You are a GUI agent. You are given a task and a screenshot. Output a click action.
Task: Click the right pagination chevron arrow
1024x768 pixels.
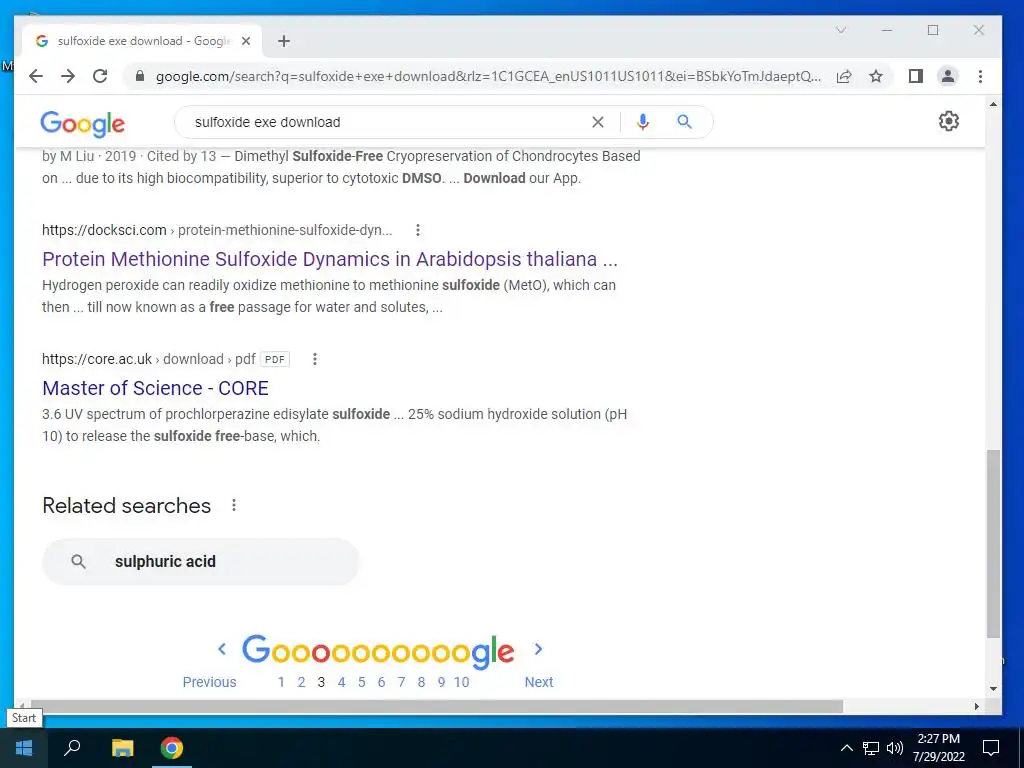[x=538, y=649]
